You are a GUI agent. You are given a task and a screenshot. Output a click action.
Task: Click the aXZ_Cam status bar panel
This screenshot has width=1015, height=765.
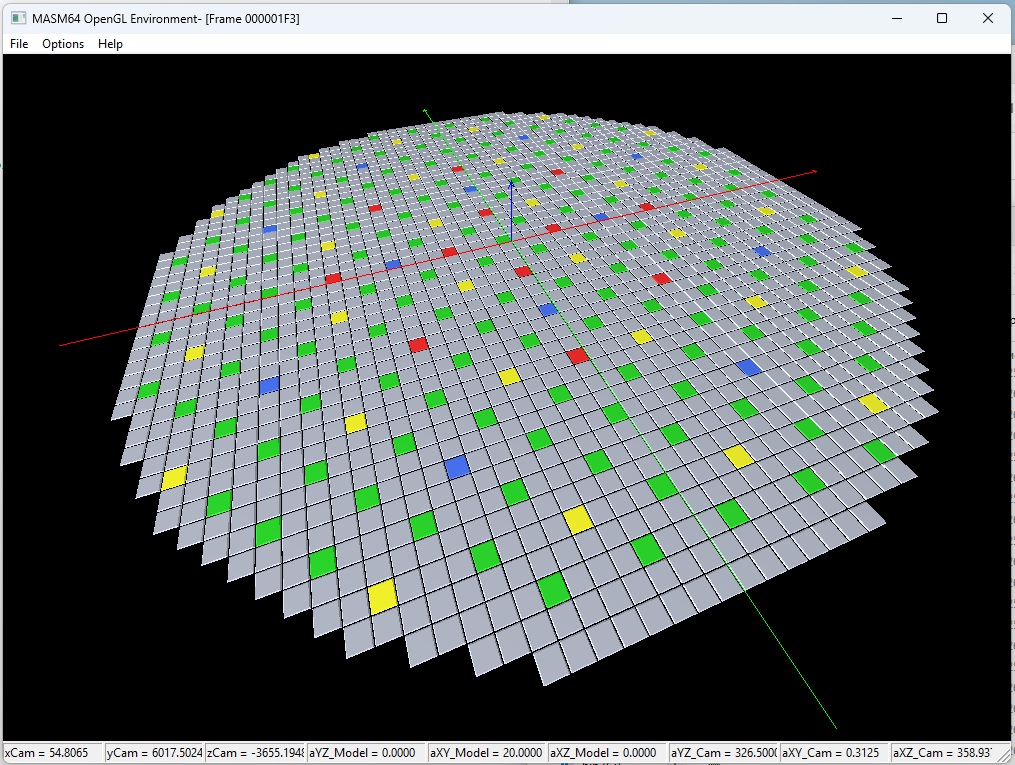point(945,753)
